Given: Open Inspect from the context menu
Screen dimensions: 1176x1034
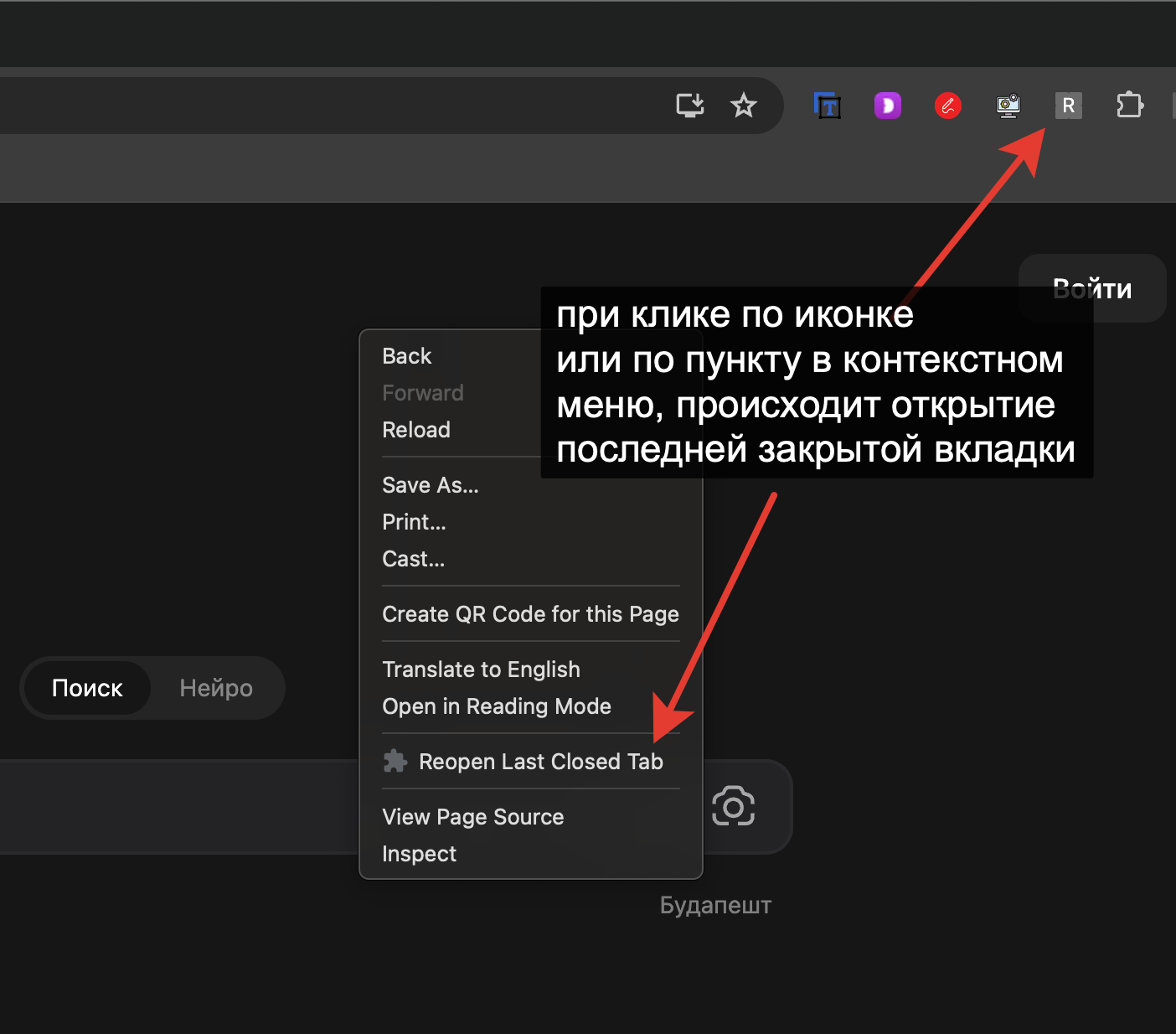Looking at the screenshot, I should tap(419, 853).
